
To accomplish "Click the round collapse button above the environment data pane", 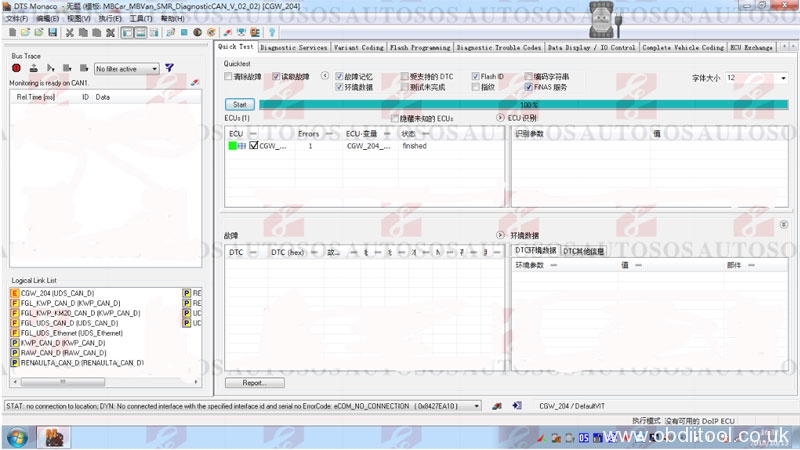I will pyautogui.click(x=784, y=224).
